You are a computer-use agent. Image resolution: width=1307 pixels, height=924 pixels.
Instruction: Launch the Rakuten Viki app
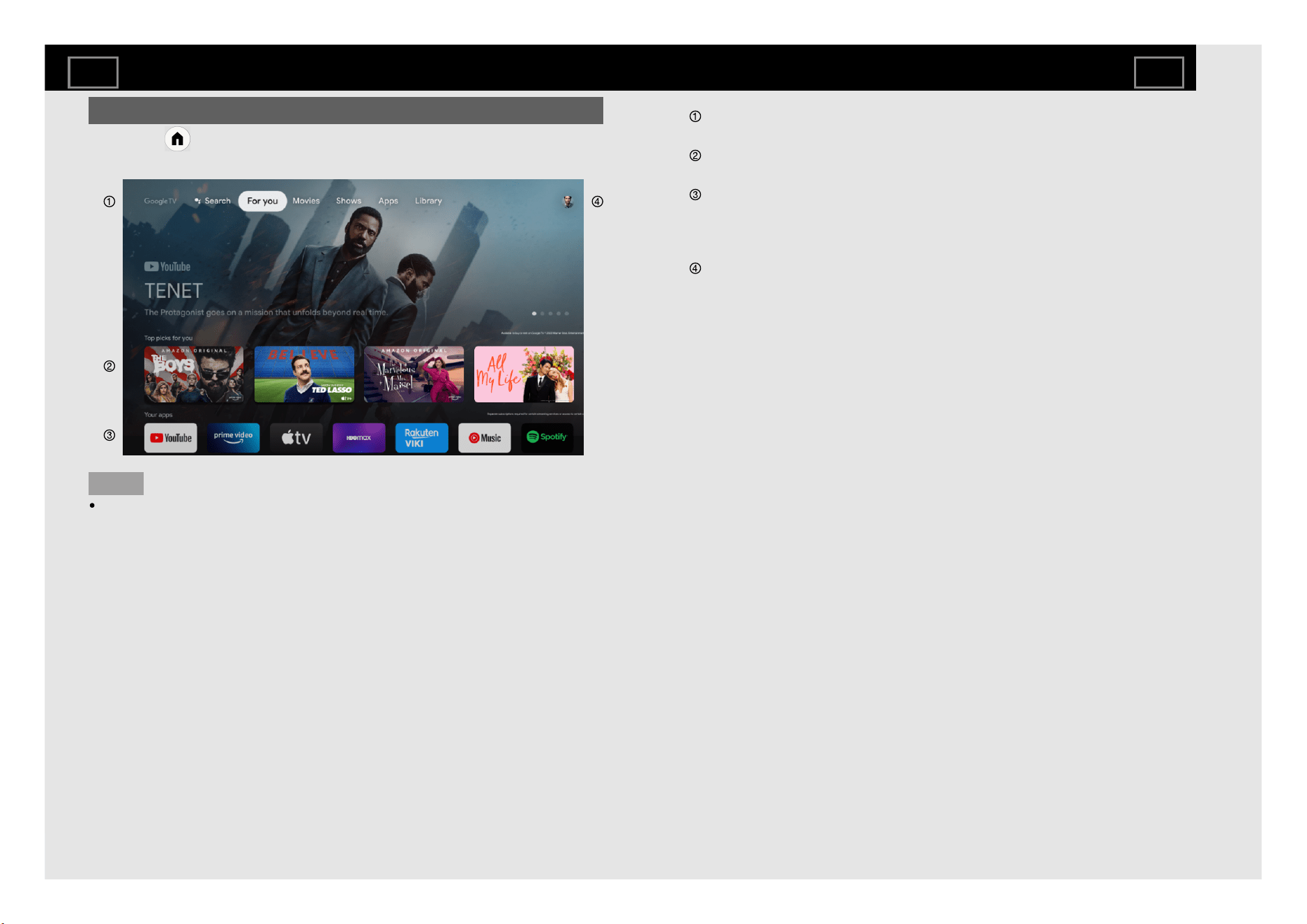(x=422, y=438)
